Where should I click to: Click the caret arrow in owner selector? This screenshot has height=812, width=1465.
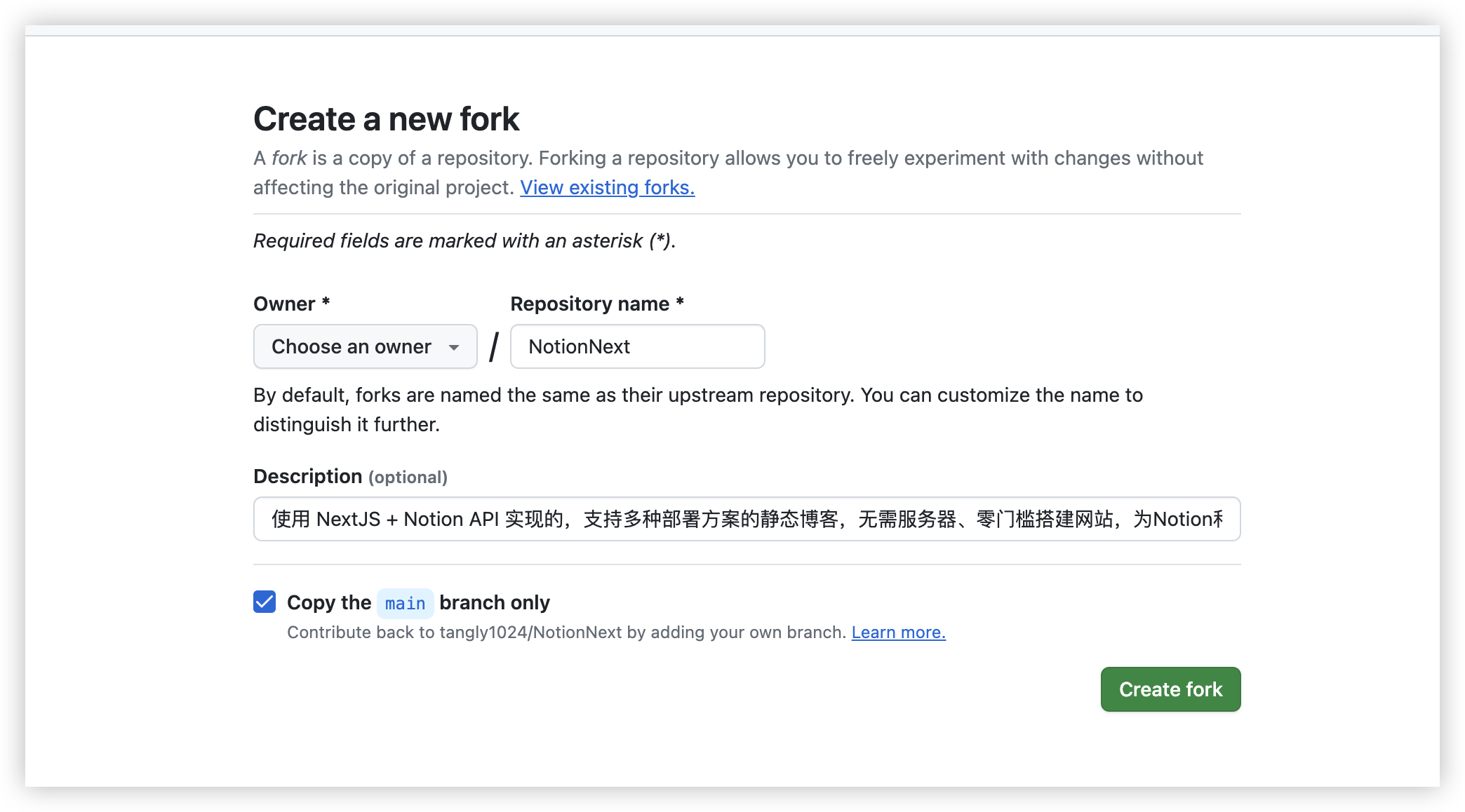[454, 347]
